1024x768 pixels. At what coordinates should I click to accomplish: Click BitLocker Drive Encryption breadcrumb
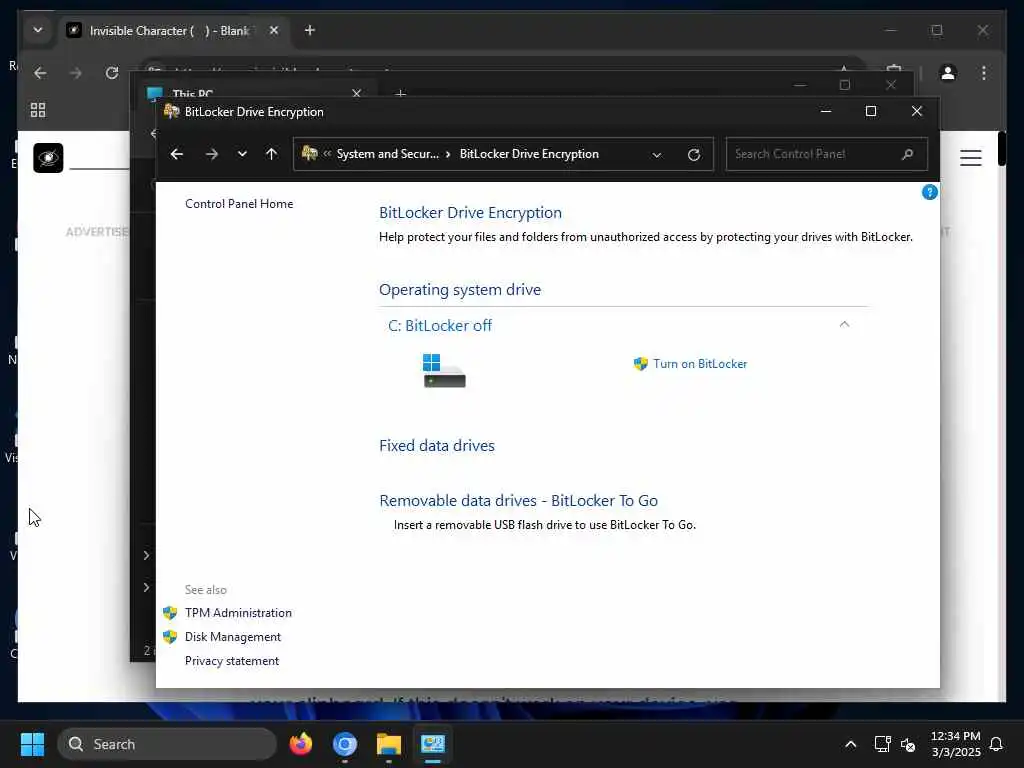tap(529, 154)
